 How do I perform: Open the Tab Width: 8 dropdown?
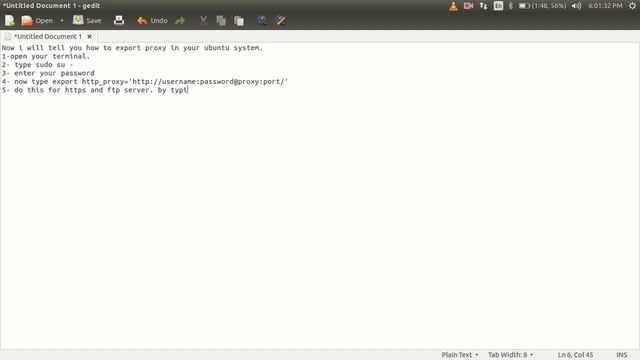point(511,355)
